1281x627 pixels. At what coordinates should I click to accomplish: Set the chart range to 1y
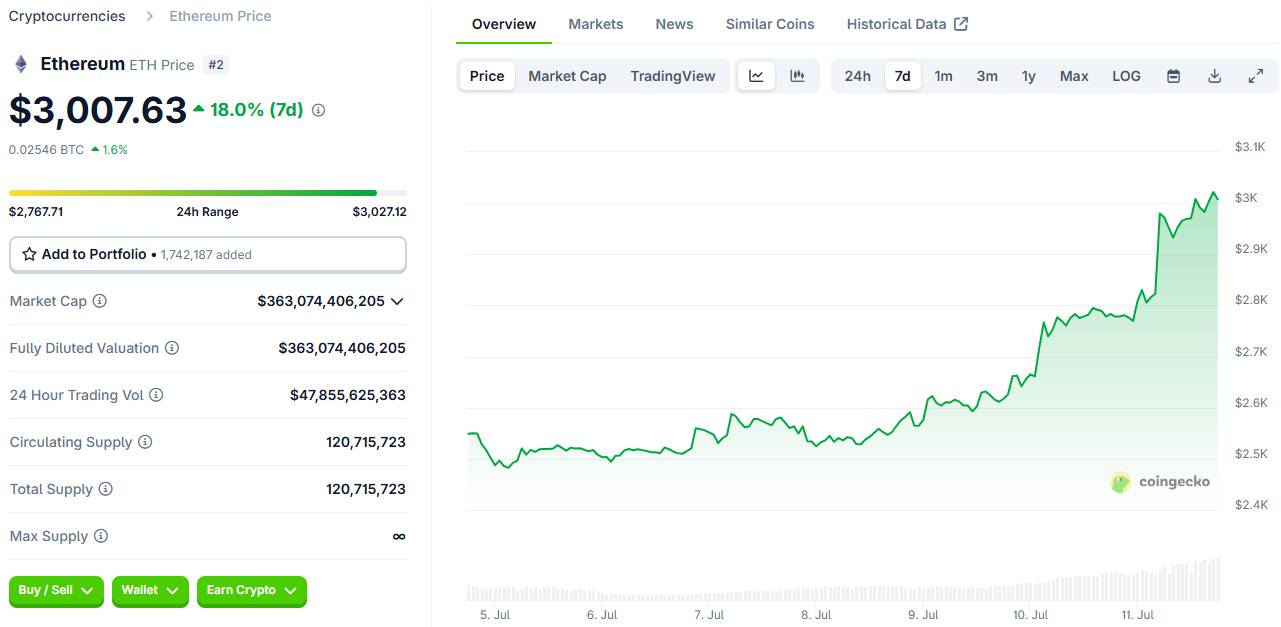pyautogui.click(x=1029, y=76)
